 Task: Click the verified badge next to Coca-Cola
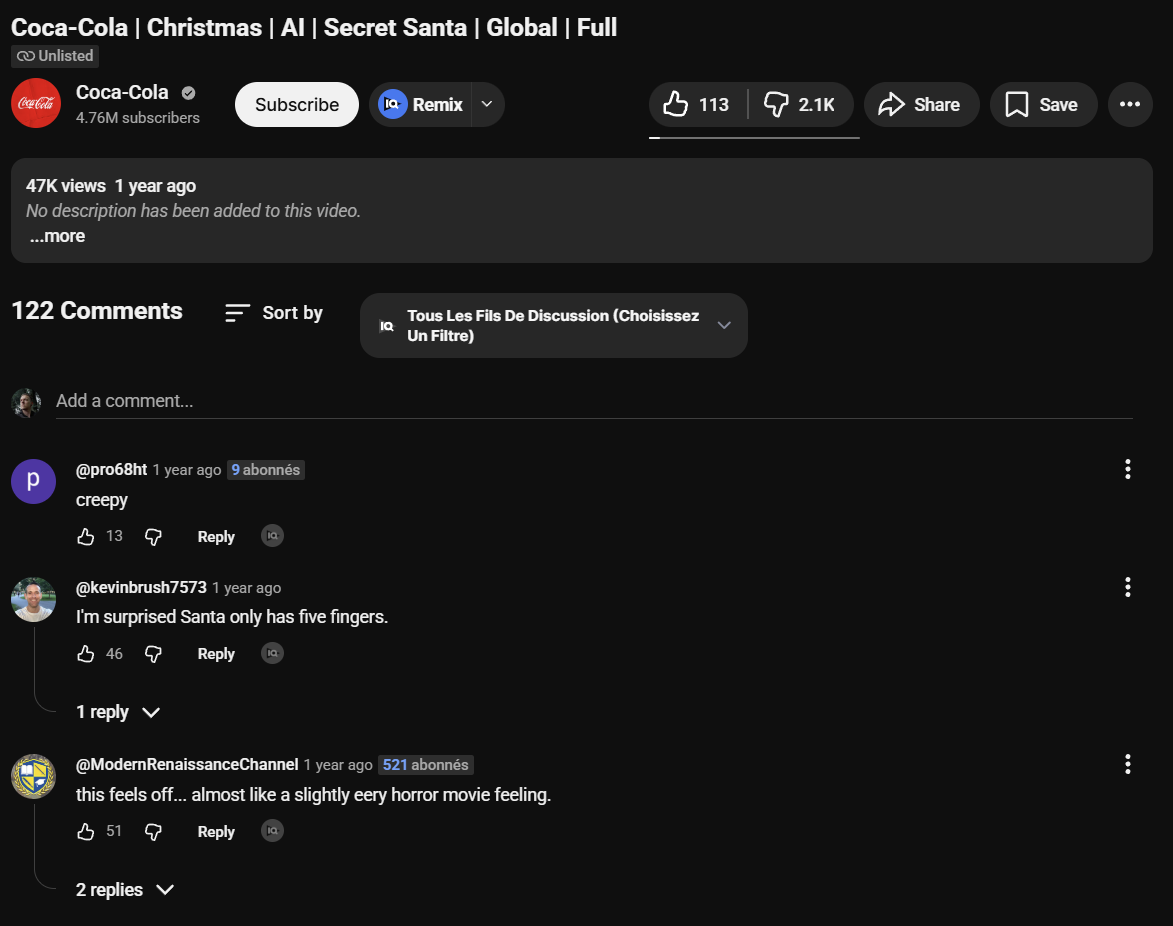coord(189,93)
